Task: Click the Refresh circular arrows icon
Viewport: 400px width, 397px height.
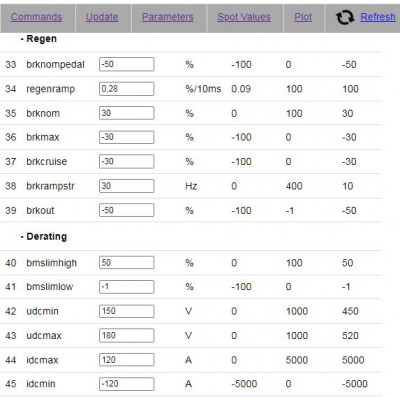Action: (345, 17)
